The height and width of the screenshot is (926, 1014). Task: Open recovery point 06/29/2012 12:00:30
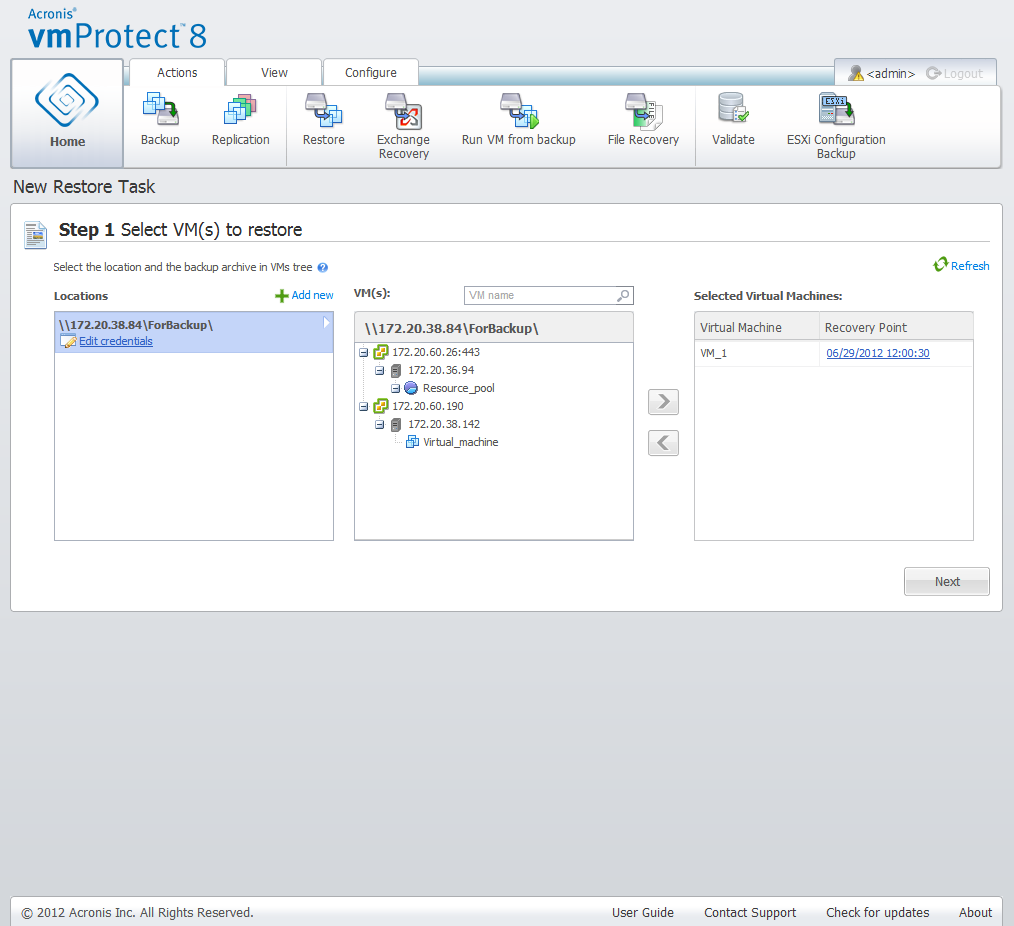pos(878,353)
